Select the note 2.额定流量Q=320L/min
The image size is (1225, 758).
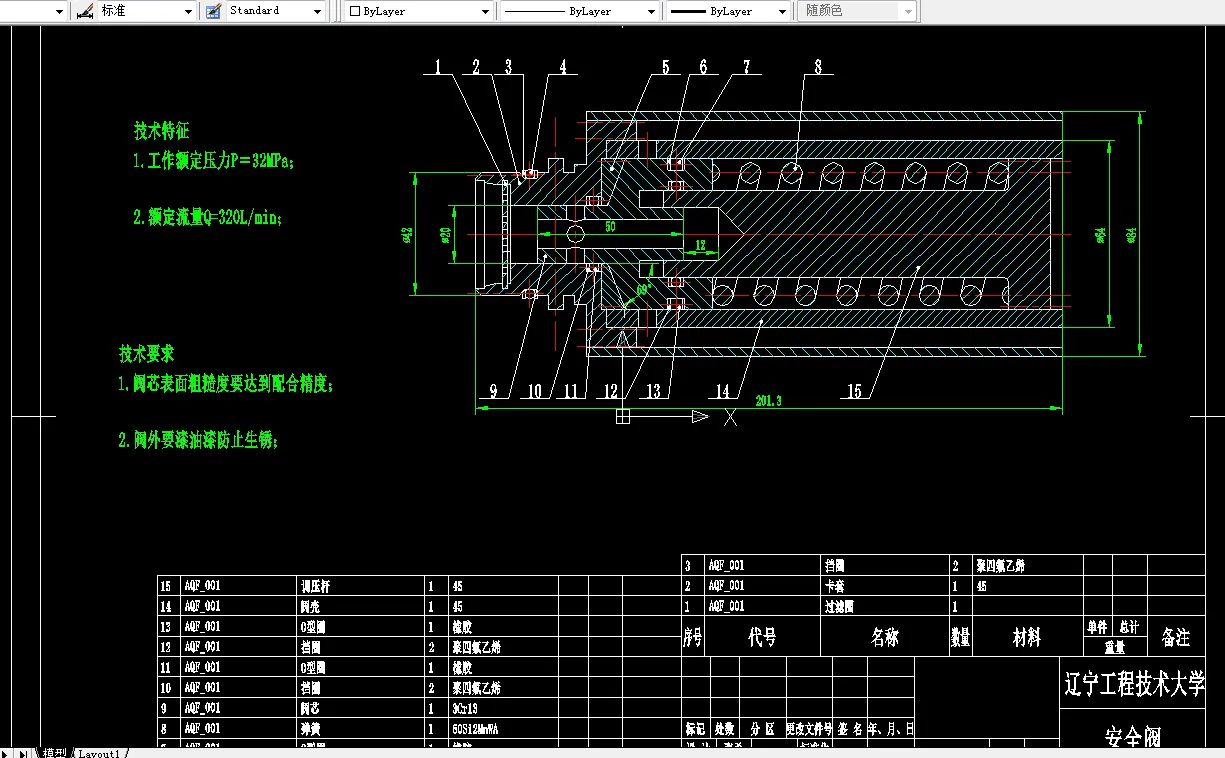[207, 217]
